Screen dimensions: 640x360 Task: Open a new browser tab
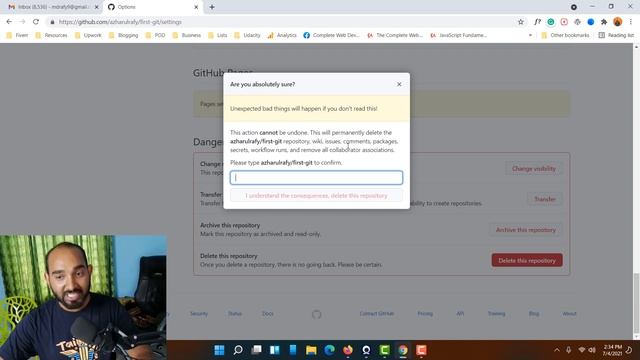point(212,7)
